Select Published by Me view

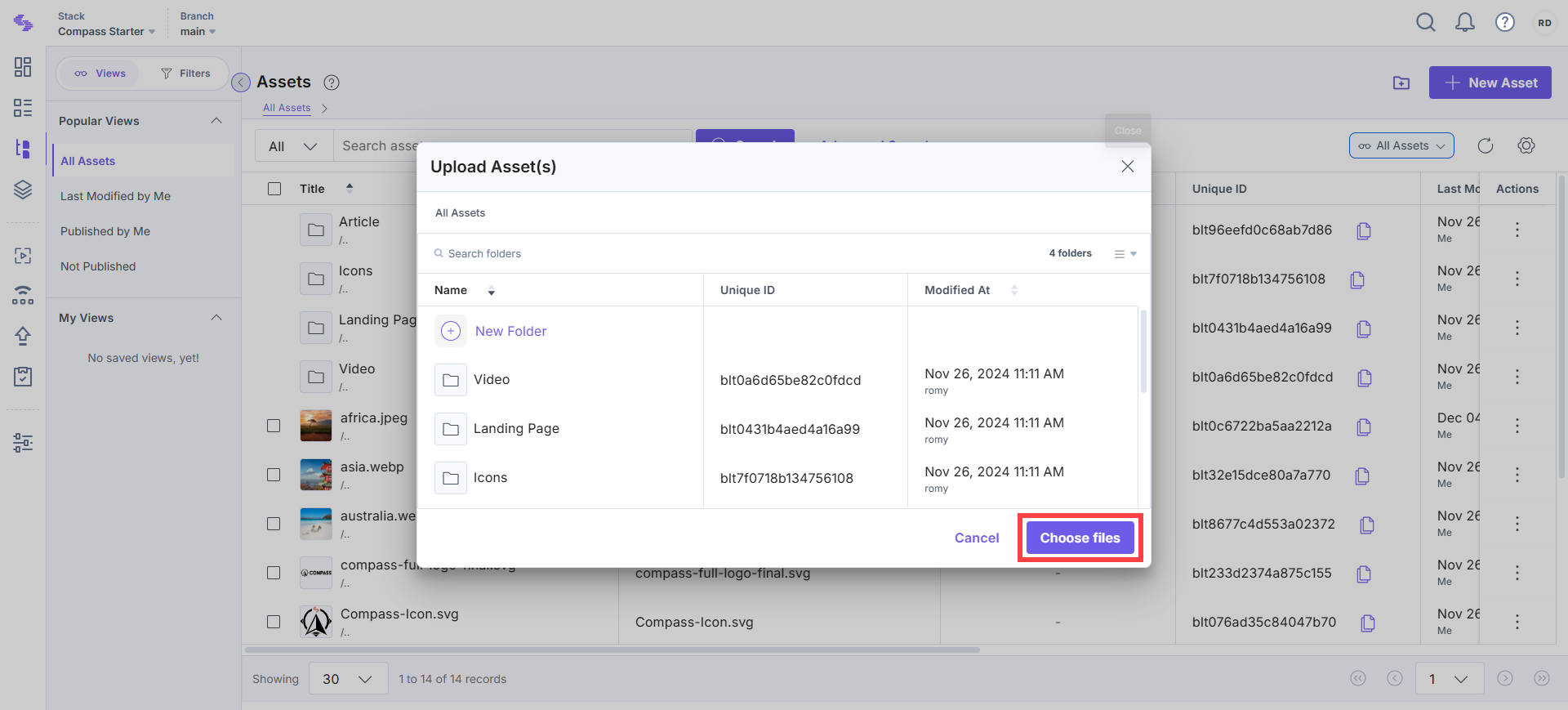click(x=105, y=231)
